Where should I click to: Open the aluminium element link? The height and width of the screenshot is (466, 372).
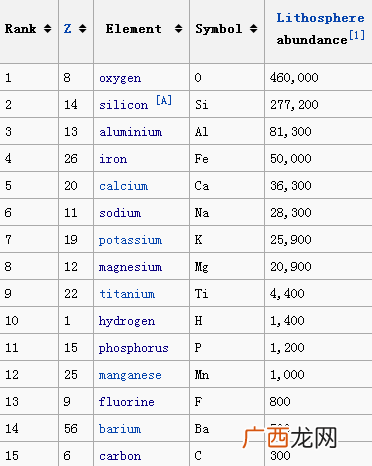pos(130,132)
